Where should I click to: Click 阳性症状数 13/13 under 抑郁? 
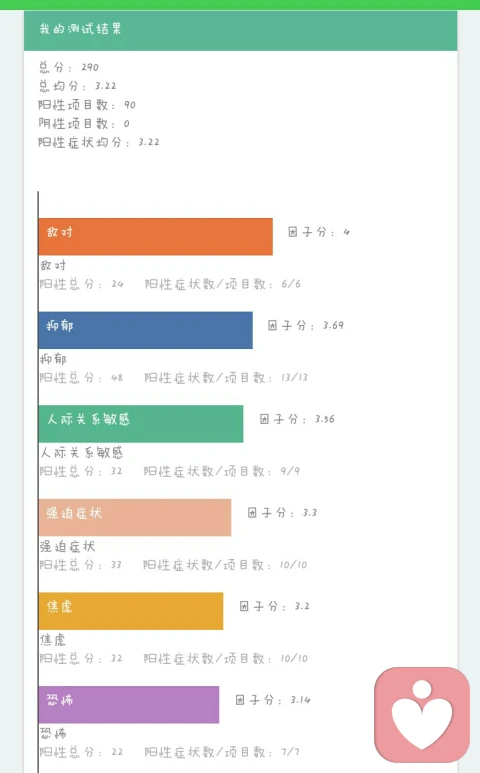pyautogui.click(x=226, y=378)
